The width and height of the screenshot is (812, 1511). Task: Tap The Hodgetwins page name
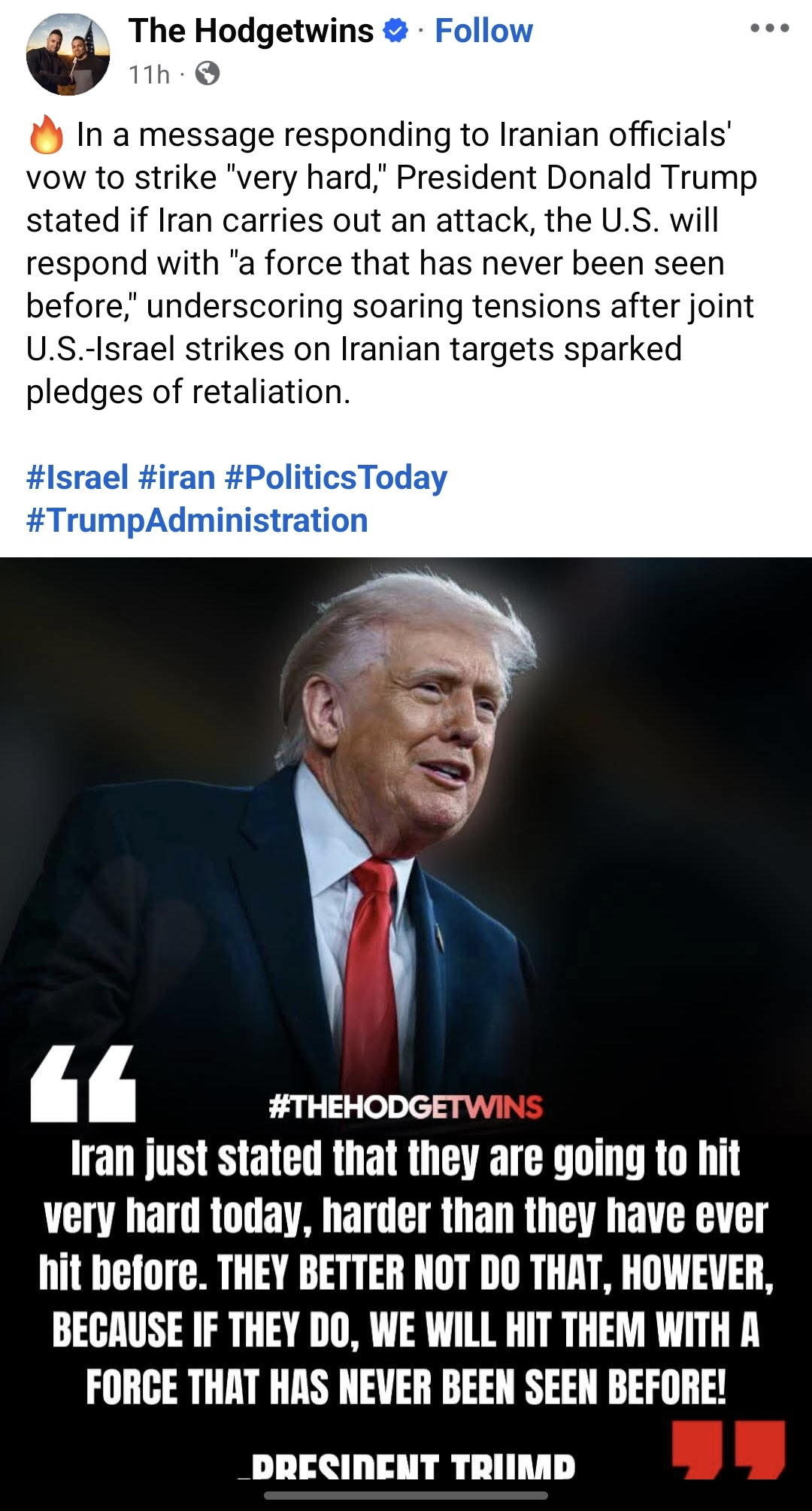coord(251,31)
